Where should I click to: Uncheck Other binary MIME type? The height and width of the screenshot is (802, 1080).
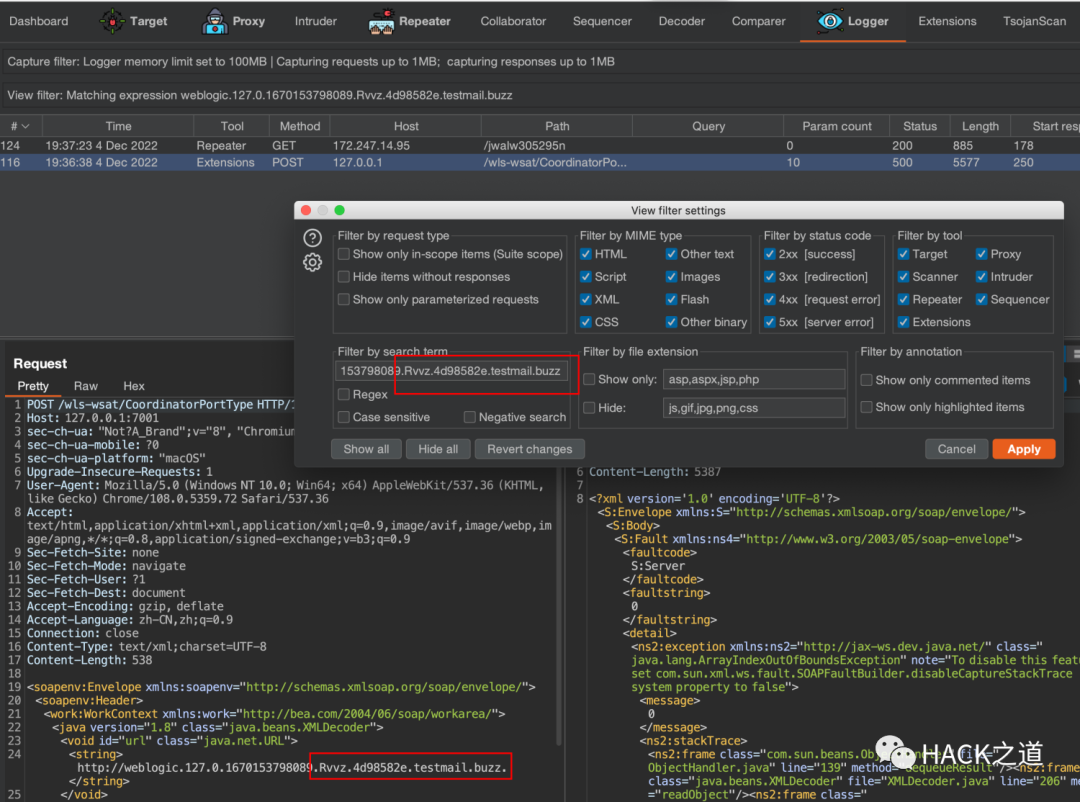coord(671,322)
